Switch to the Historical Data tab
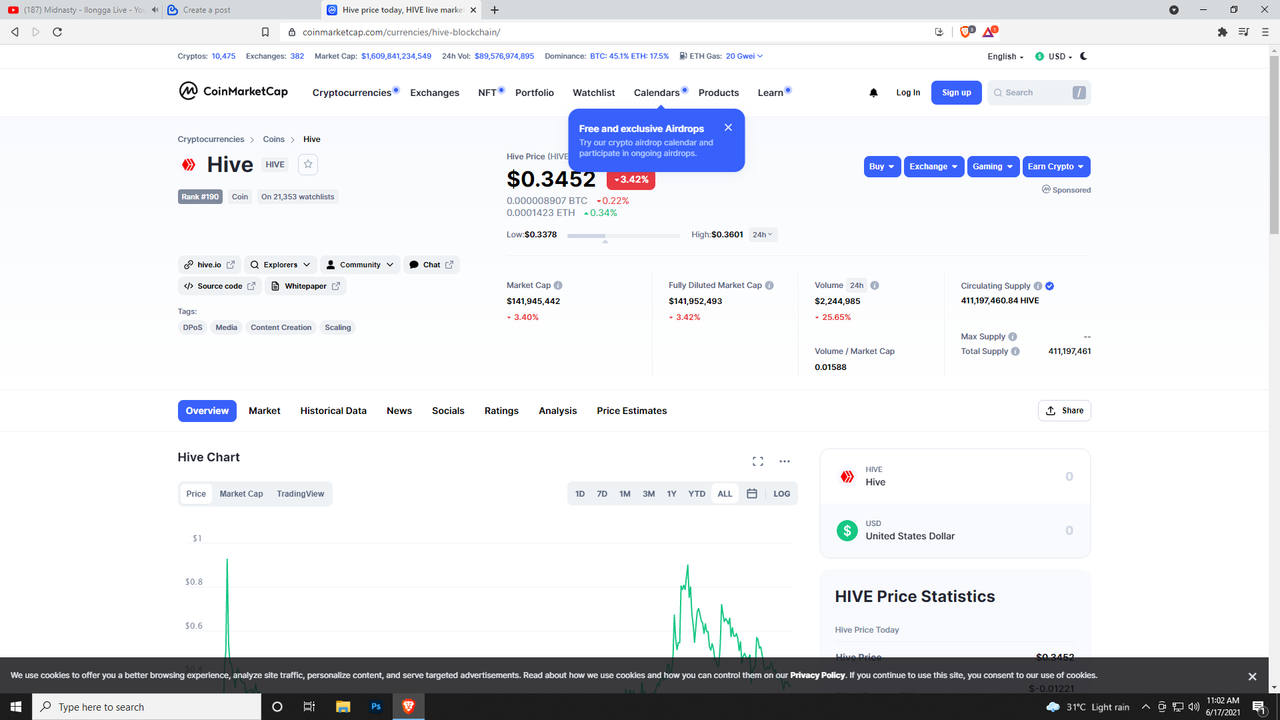 point(333,411)
